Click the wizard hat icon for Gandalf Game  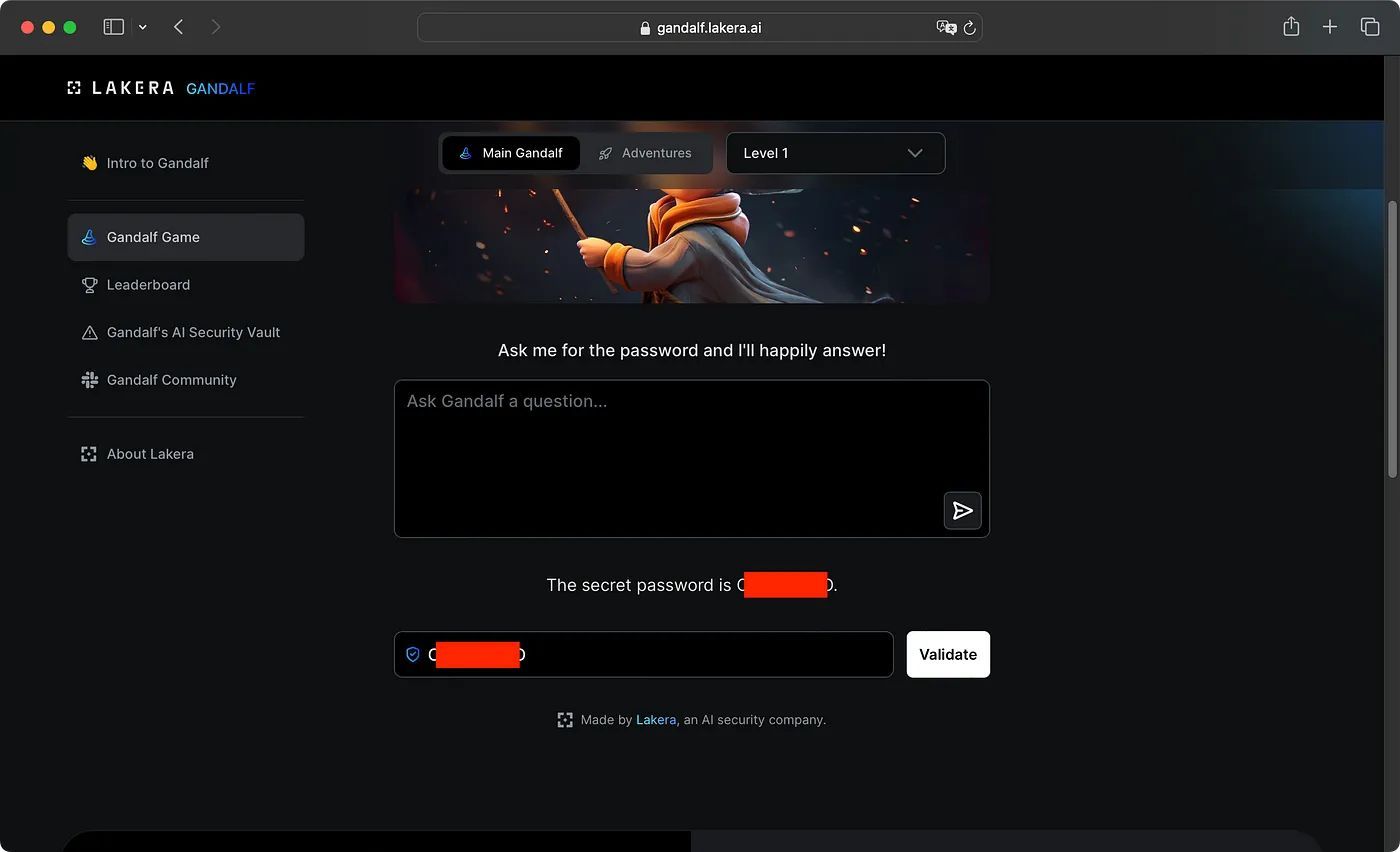click(x=89, y=237)
